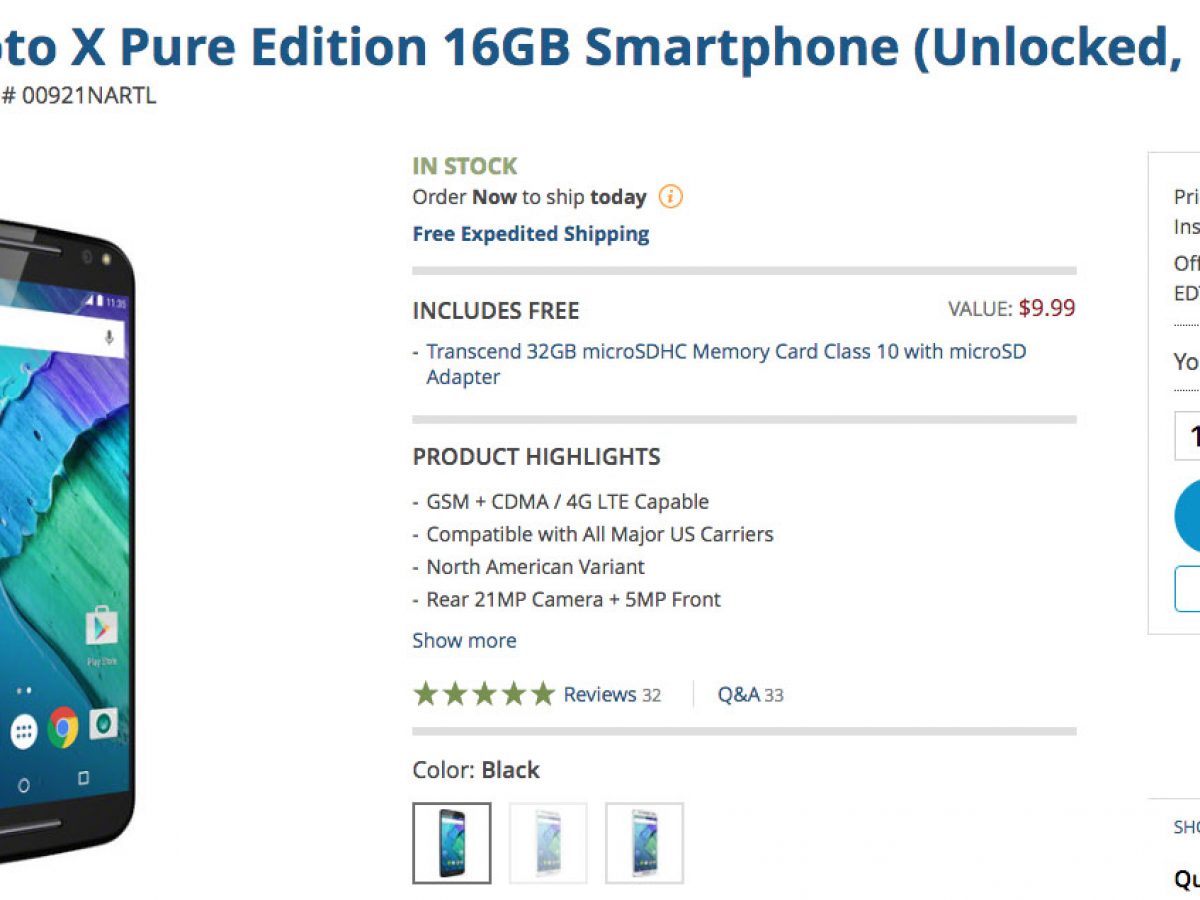The width and height of the screenshot is (1200, 900).
Task: Open the Free Expedited Shipping link
Action: coord(530,234)
